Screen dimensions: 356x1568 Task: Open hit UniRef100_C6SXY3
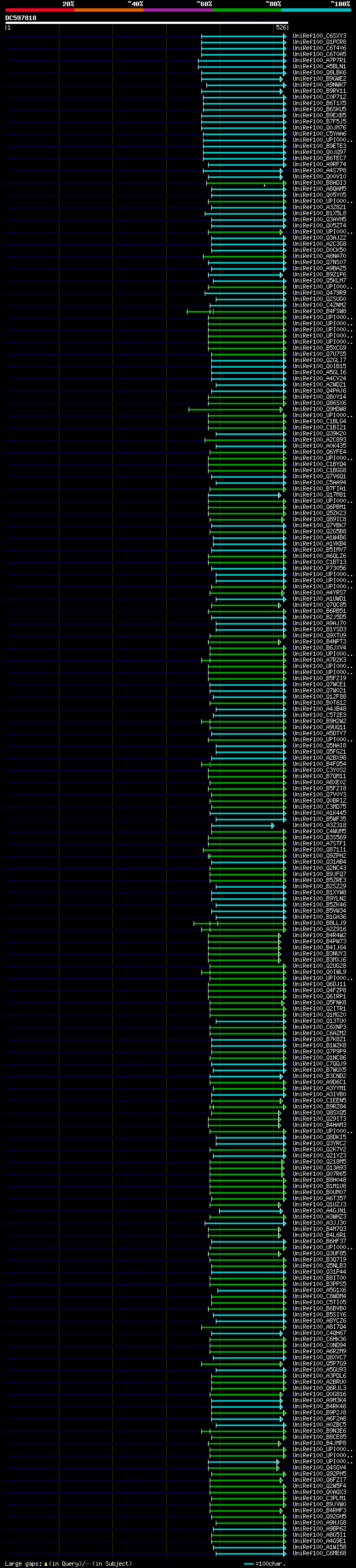click(x=319, y=36)
